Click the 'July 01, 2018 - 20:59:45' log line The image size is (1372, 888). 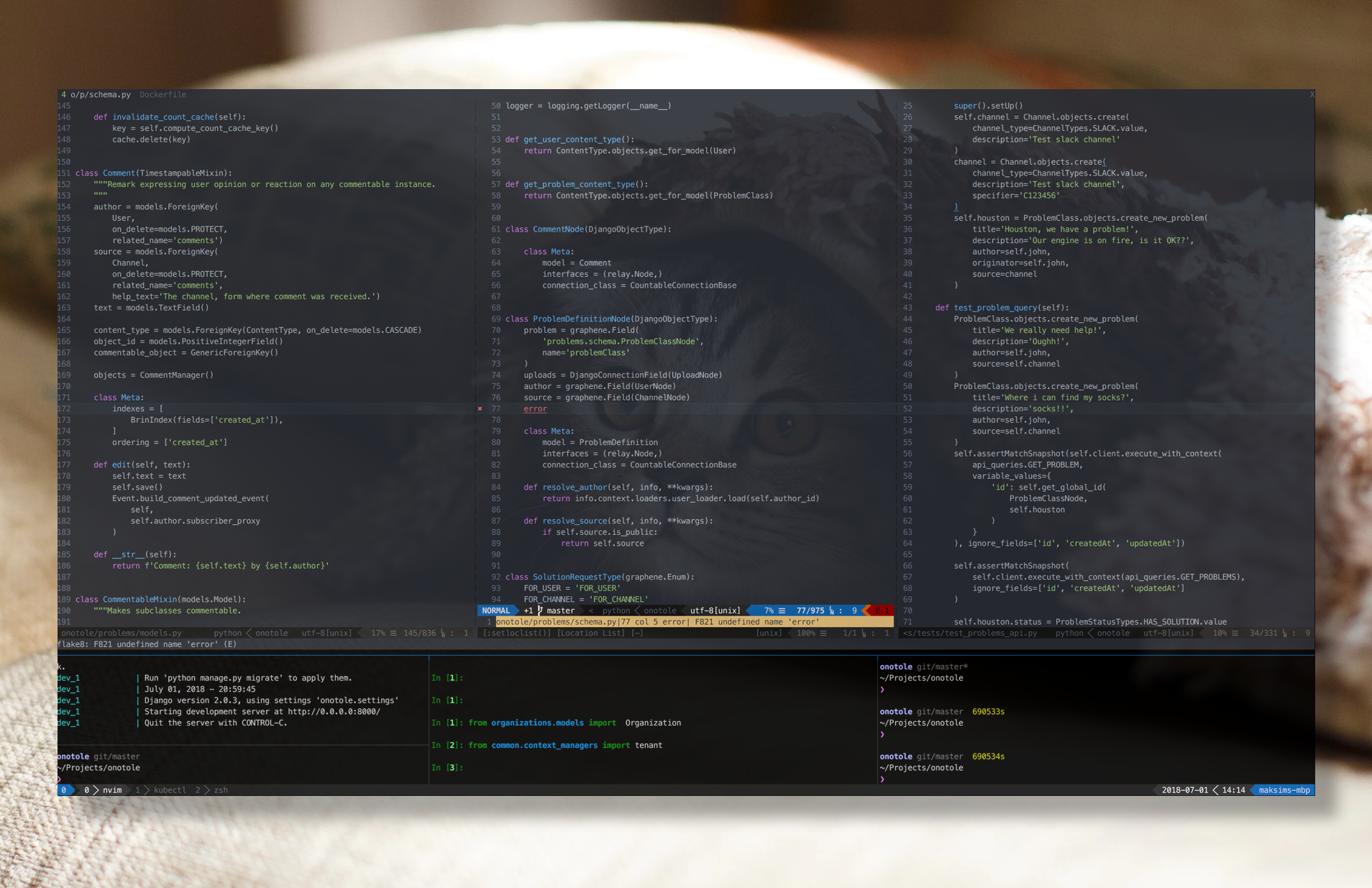(x=200, y=690)
